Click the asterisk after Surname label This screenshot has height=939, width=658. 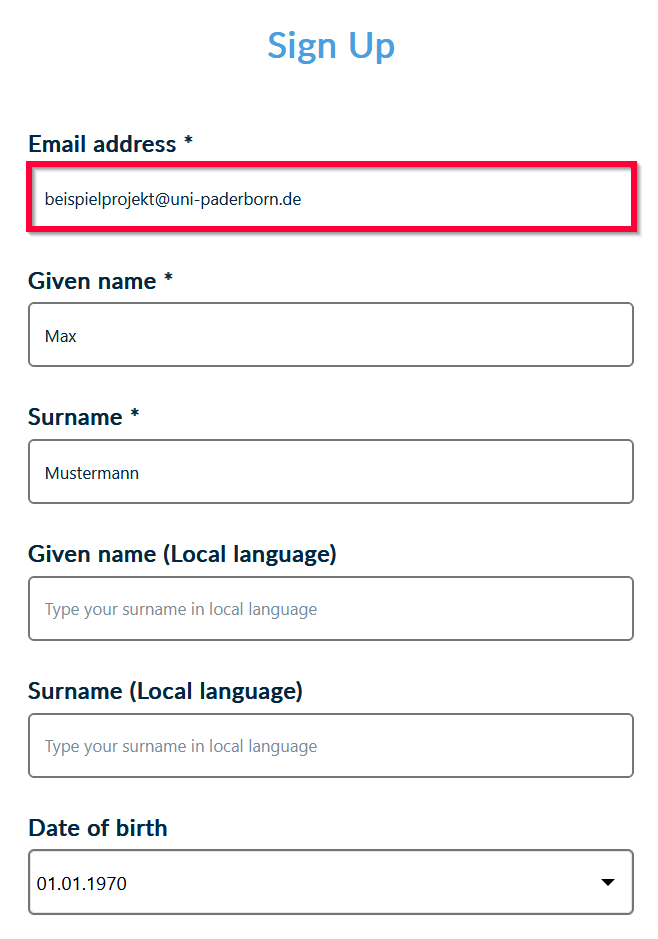pos(134,416)
